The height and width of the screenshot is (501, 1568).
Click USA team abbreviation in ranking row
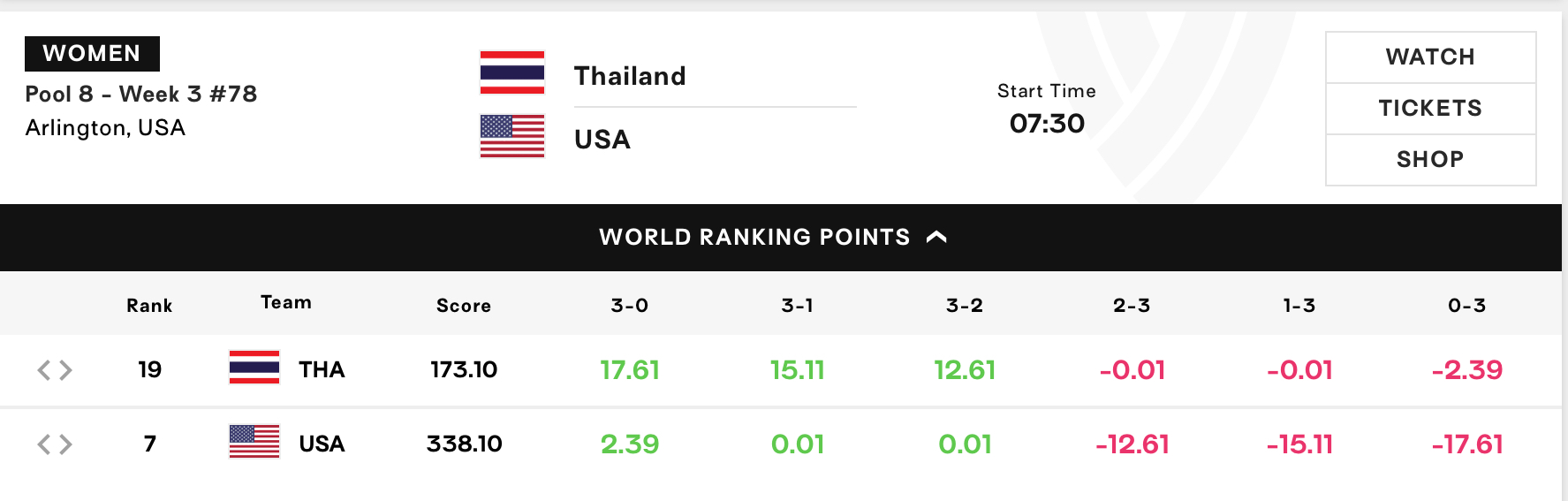(322, 444)
